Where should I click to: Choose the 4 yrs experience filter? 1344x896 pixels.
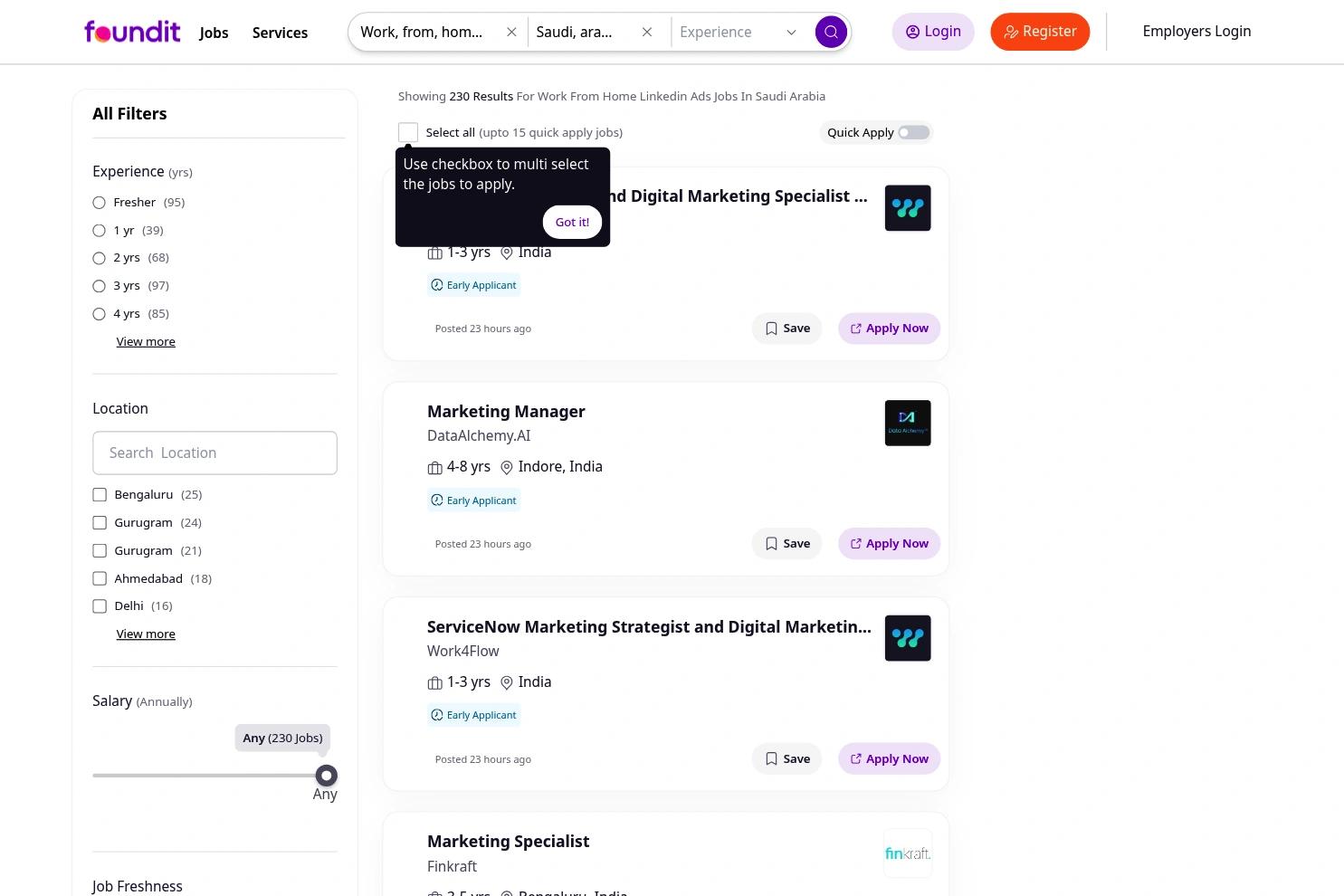click(100, 314)
